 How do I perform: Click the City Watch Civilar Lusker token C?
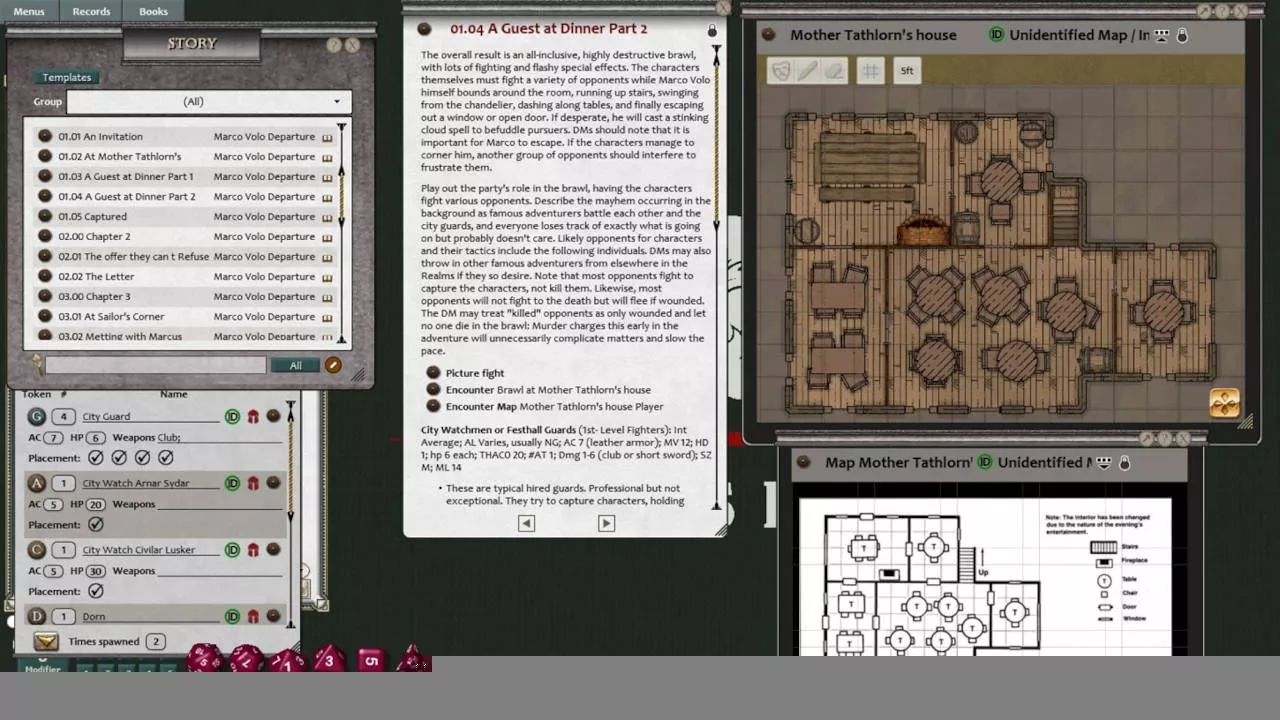coord(37,550)
